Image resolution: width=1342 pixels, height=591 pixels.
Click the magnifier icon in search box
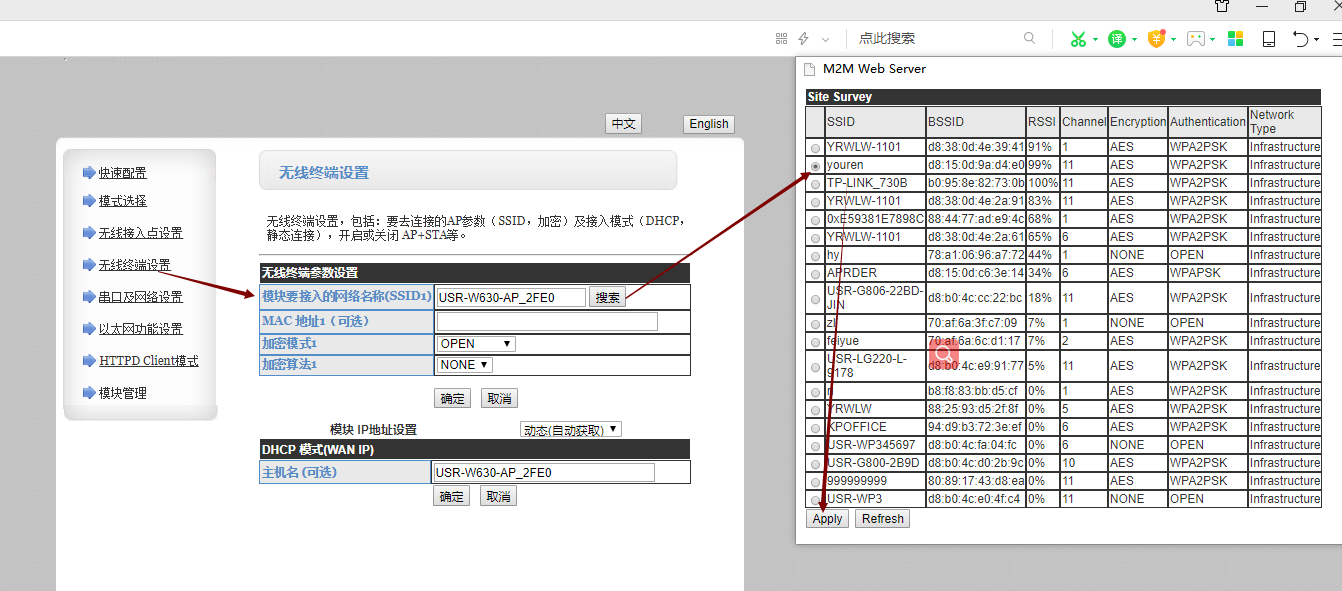coord(1030,38)
